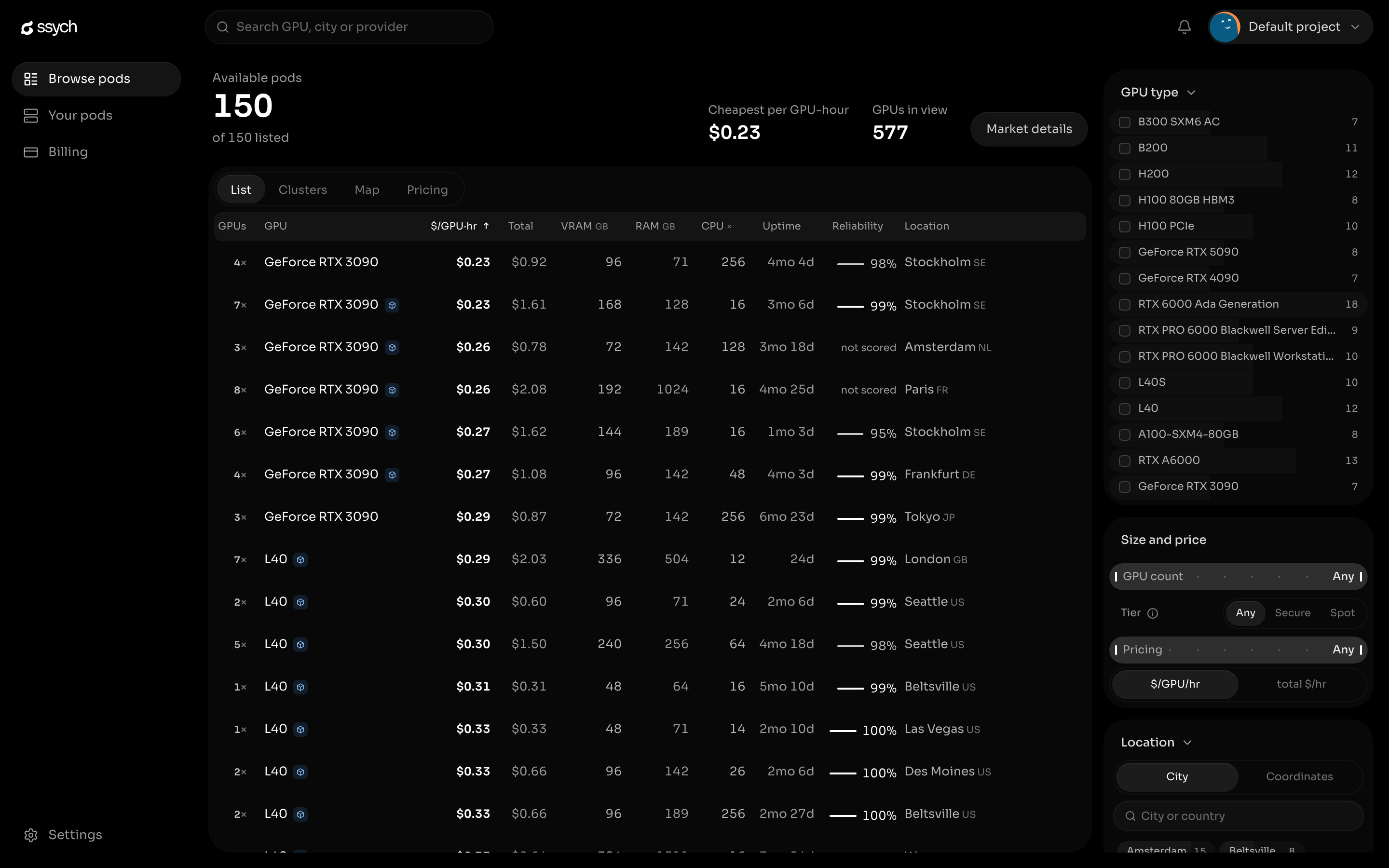
Task: Select the Secure tier option
Action: (1292, 613)
